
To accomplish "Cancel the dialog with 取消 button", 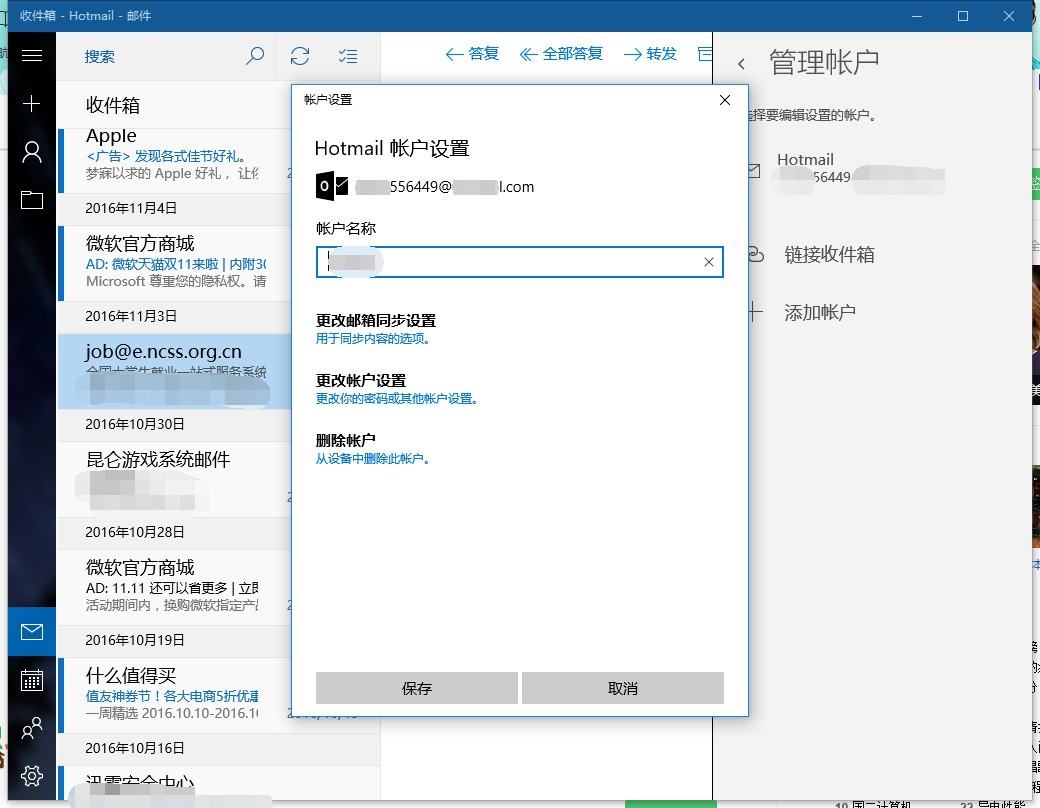I will click(x=623, y=688).
